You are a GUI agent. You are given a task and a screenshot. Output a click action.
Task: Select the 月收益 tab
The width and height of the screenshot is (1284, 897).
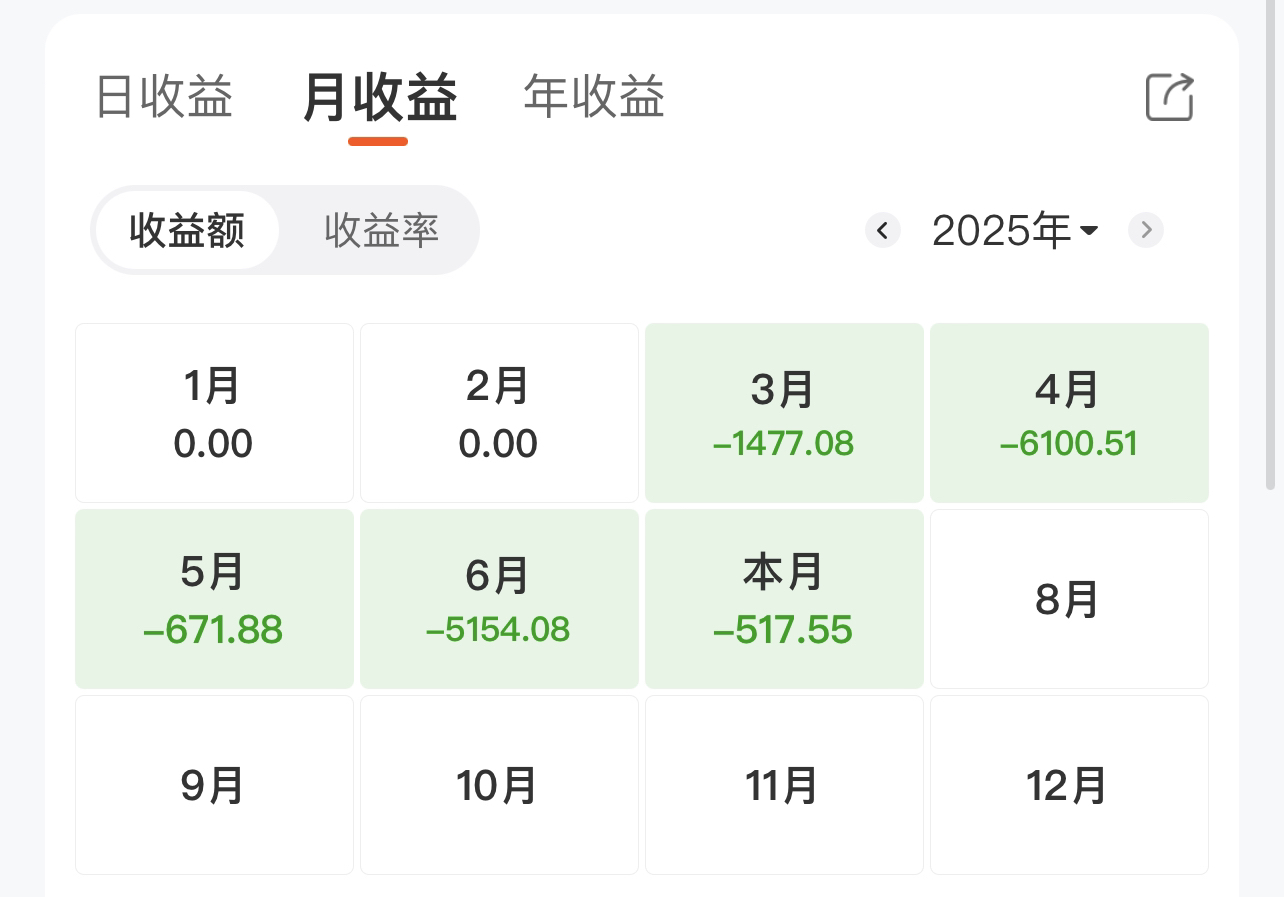[379, 99]
